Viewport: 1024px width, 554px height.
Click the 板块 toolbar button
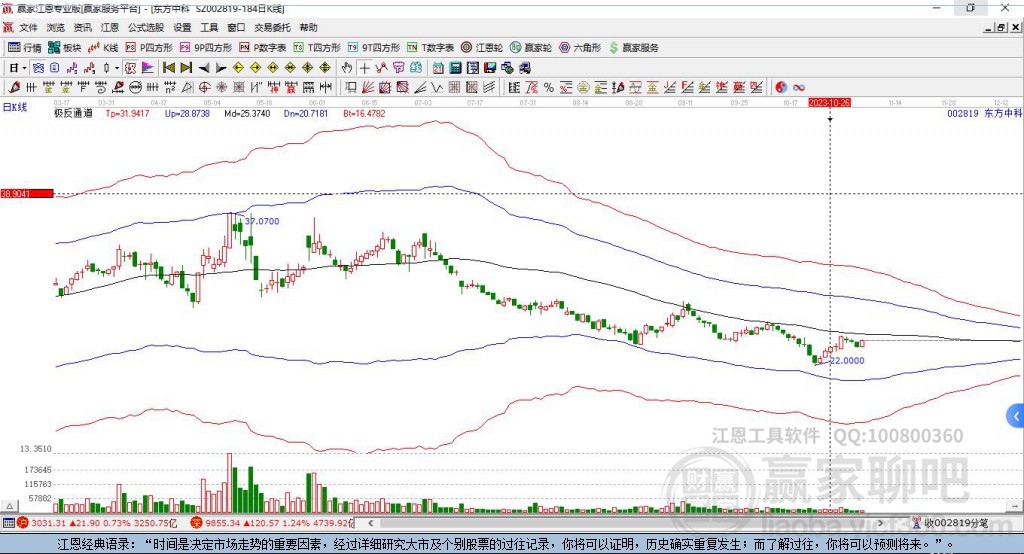coord(65,48)
